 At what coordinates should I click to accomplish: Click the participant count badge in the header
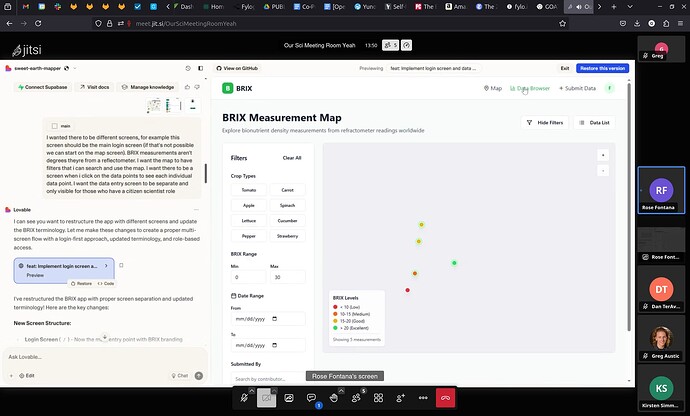pyautogui.click(x=390, y=45)
